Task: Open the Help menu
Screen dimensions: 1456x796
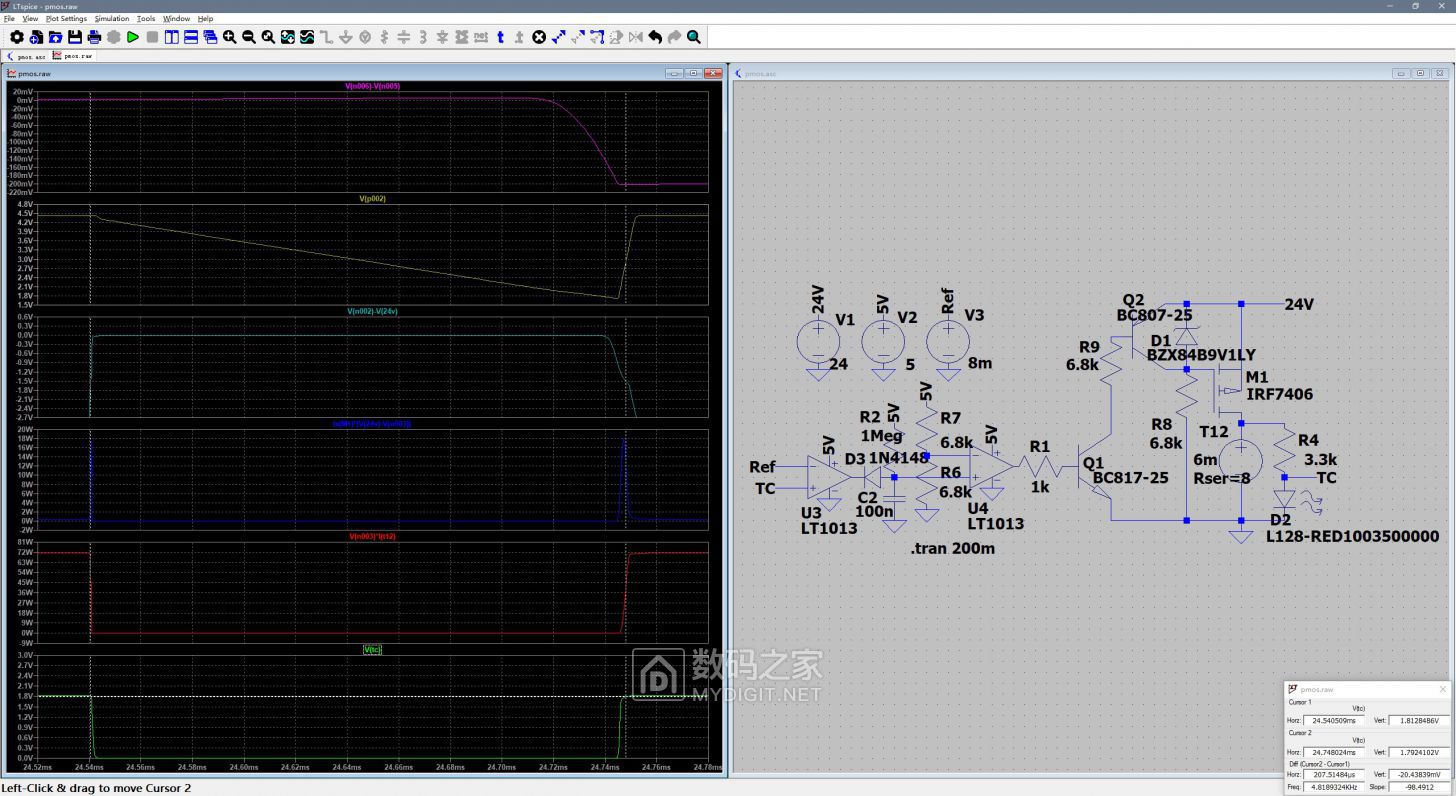Action: [x=205, y=18]
